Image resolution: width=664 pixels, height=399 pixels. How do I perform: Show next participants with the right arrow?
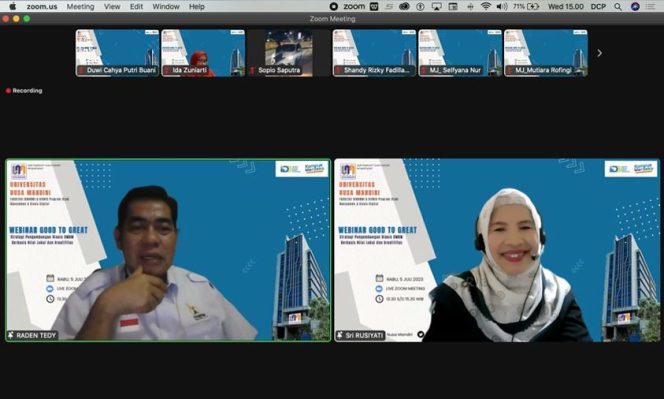(x=599, y=53)
